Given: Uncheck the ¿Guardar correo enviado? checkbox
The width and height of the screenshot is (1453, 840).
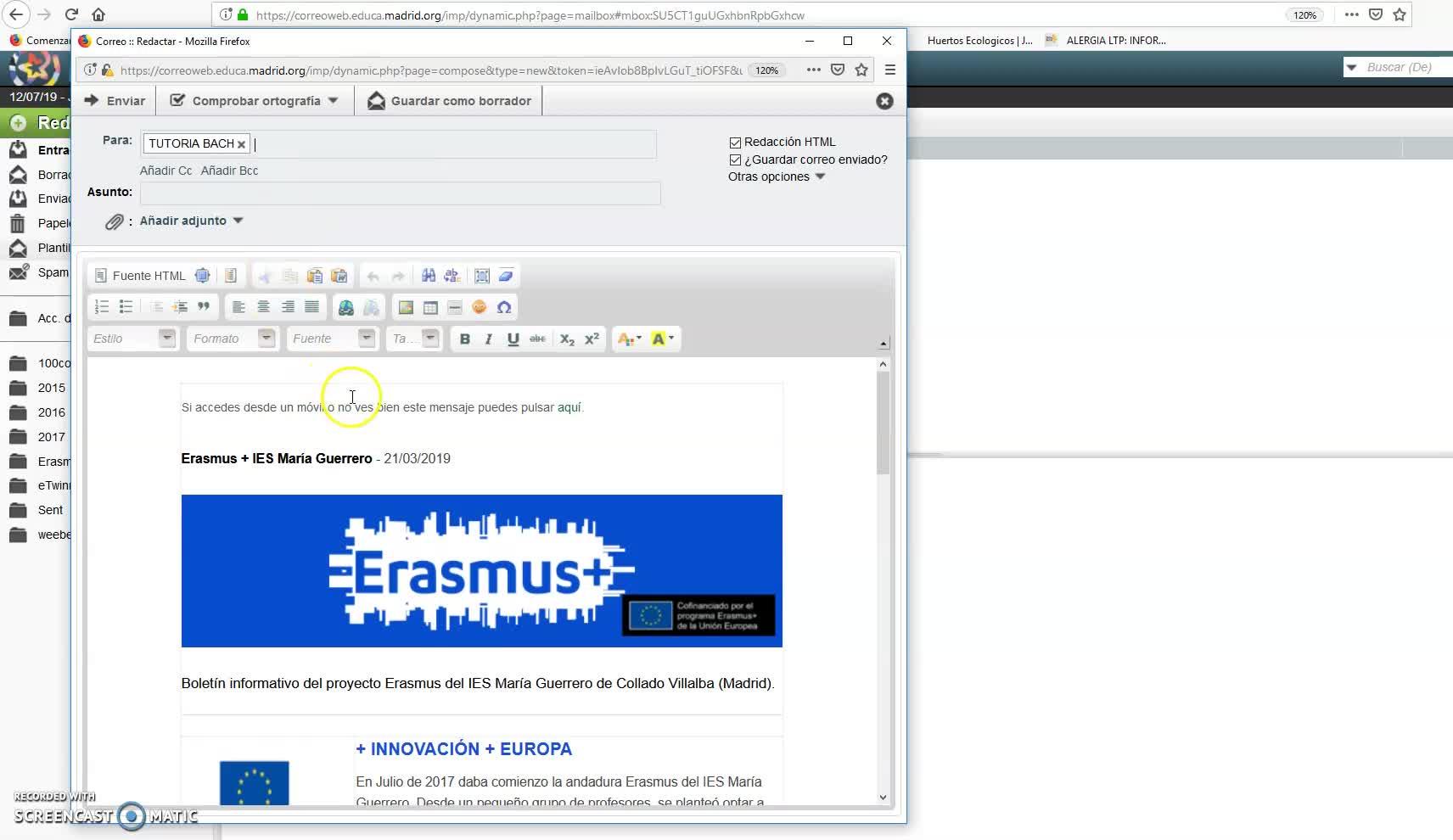Looking at the screenshot, I should tap(735, 160).
